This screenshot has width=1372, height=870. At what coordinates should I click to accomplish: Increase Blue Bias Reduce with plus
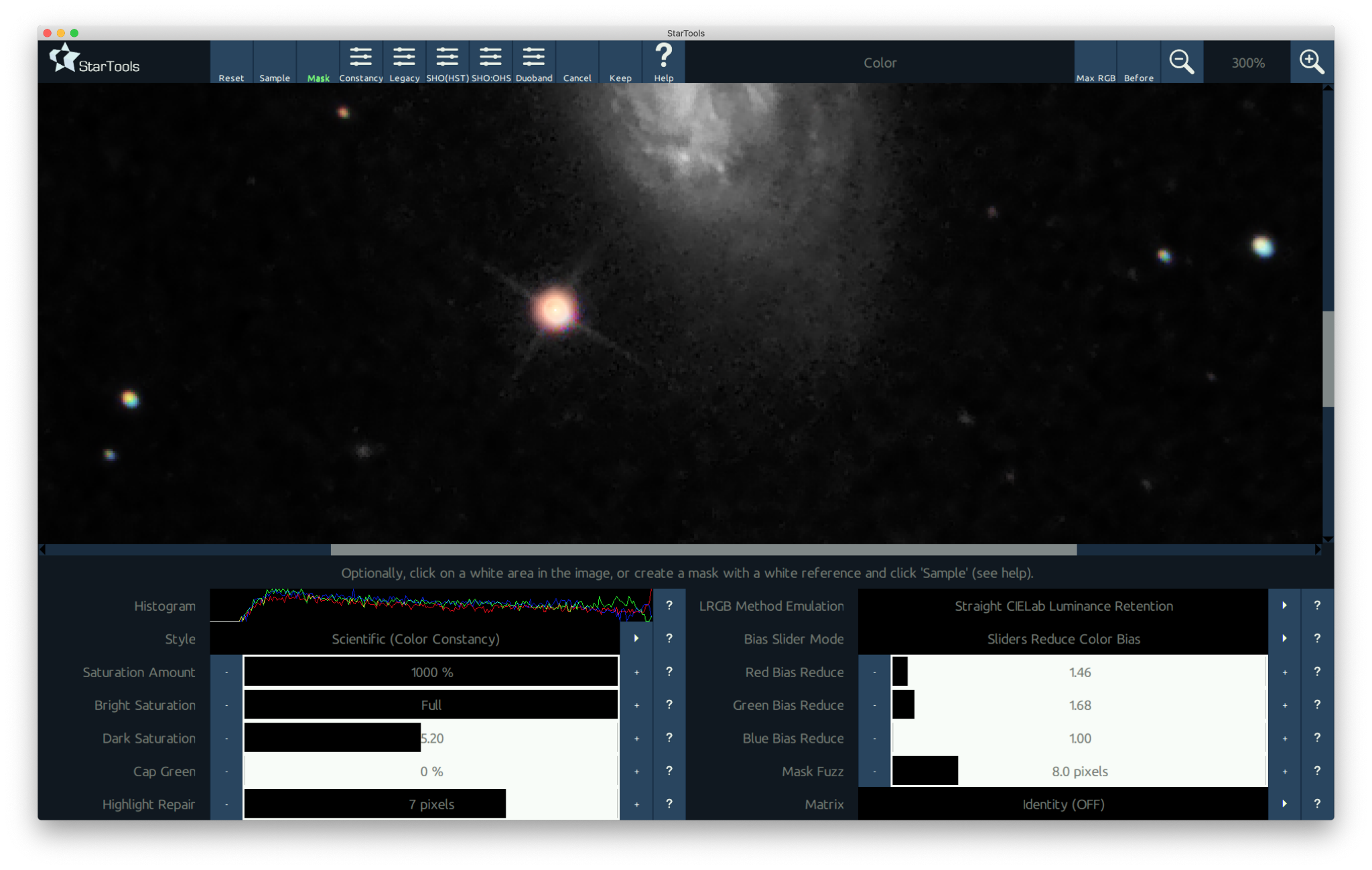pos(1284,738)
